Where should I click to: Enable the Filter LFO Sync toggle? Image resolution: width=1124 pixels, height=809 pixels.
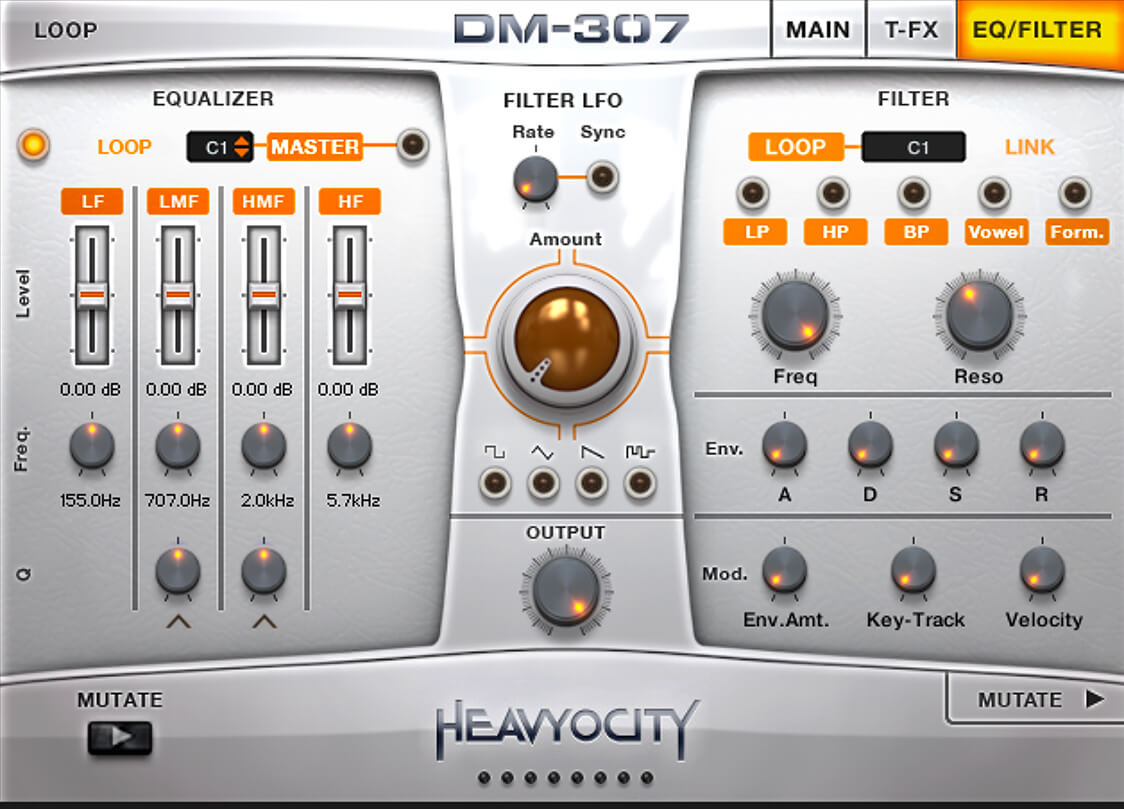point(602,177)
